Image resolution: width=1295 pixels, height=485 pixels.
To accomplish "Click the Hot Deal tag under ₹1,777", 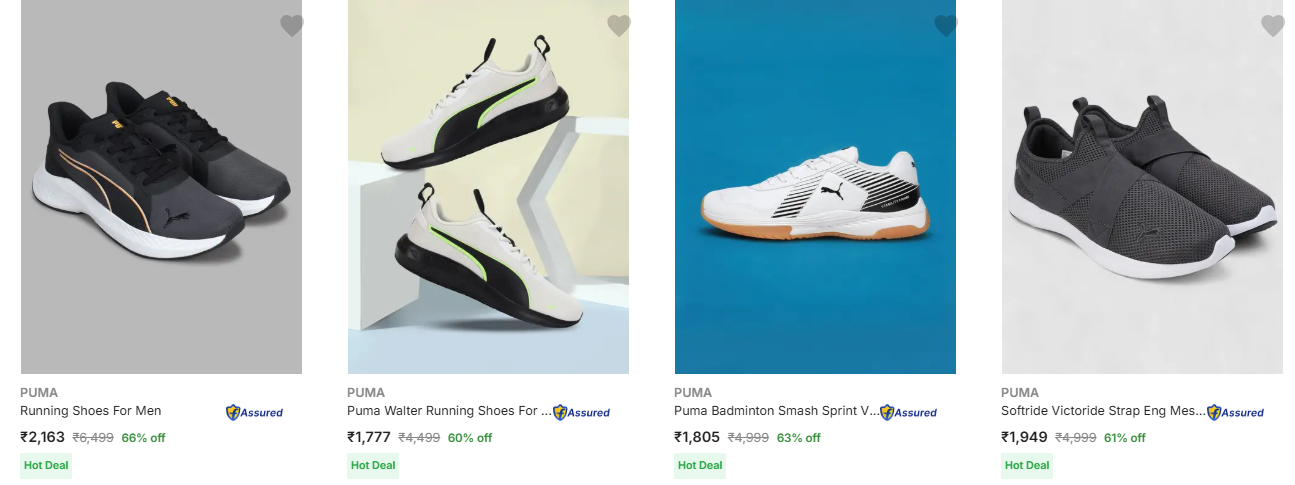I will [373, 465].
